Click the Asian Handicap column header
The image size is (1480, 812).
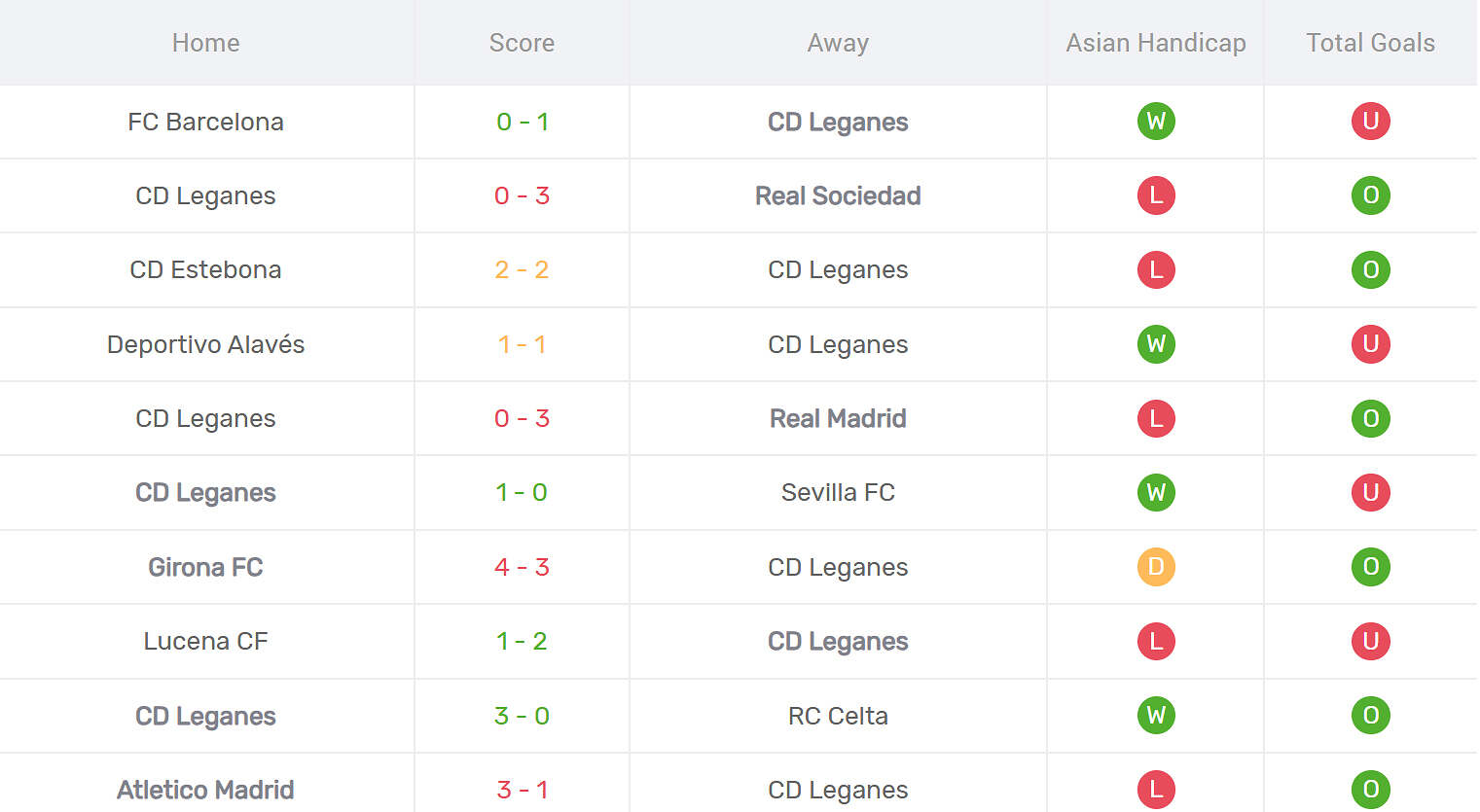1156,43
